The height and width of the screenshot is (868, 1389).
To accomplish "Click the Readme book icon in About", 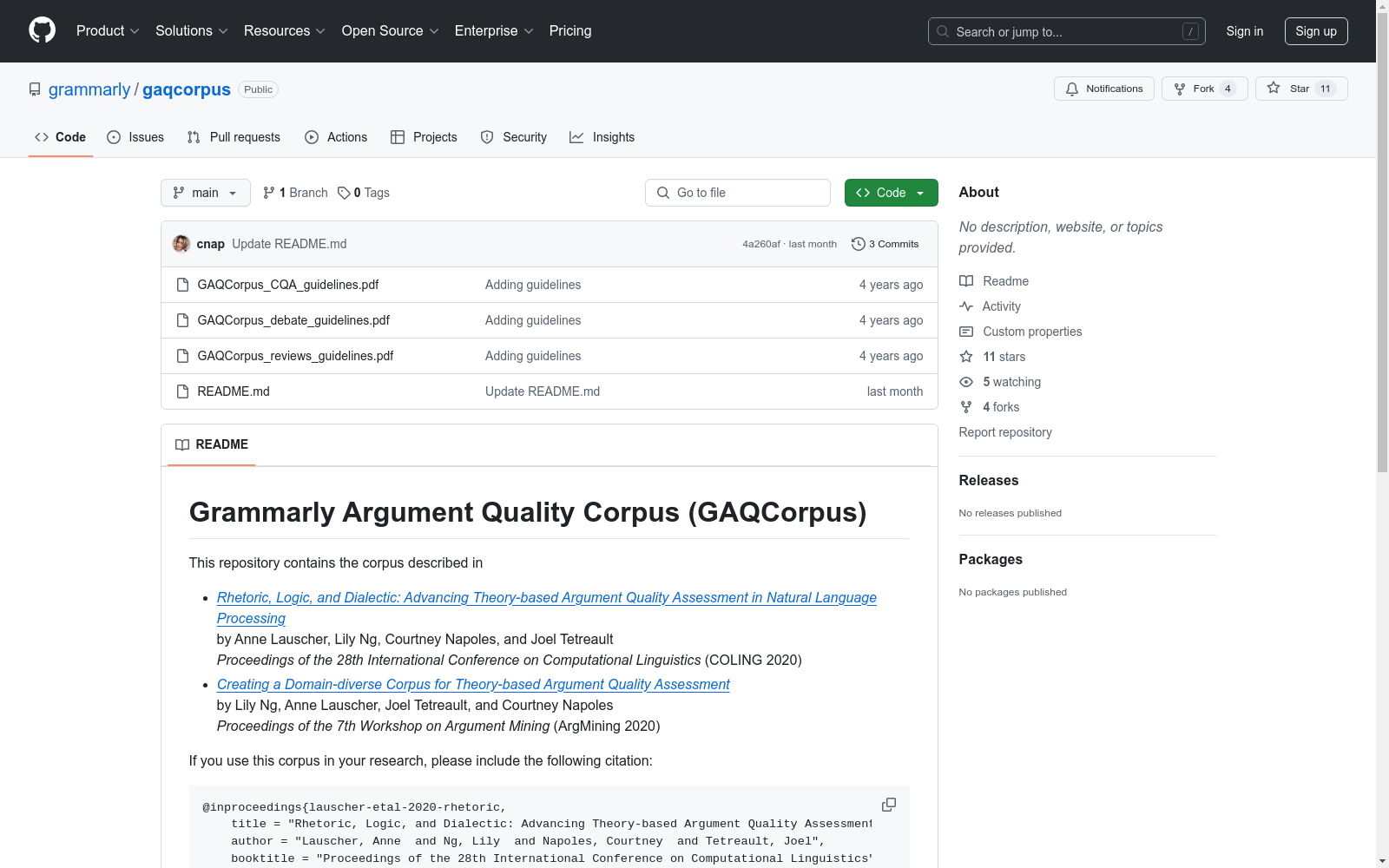I will (966, 281).
